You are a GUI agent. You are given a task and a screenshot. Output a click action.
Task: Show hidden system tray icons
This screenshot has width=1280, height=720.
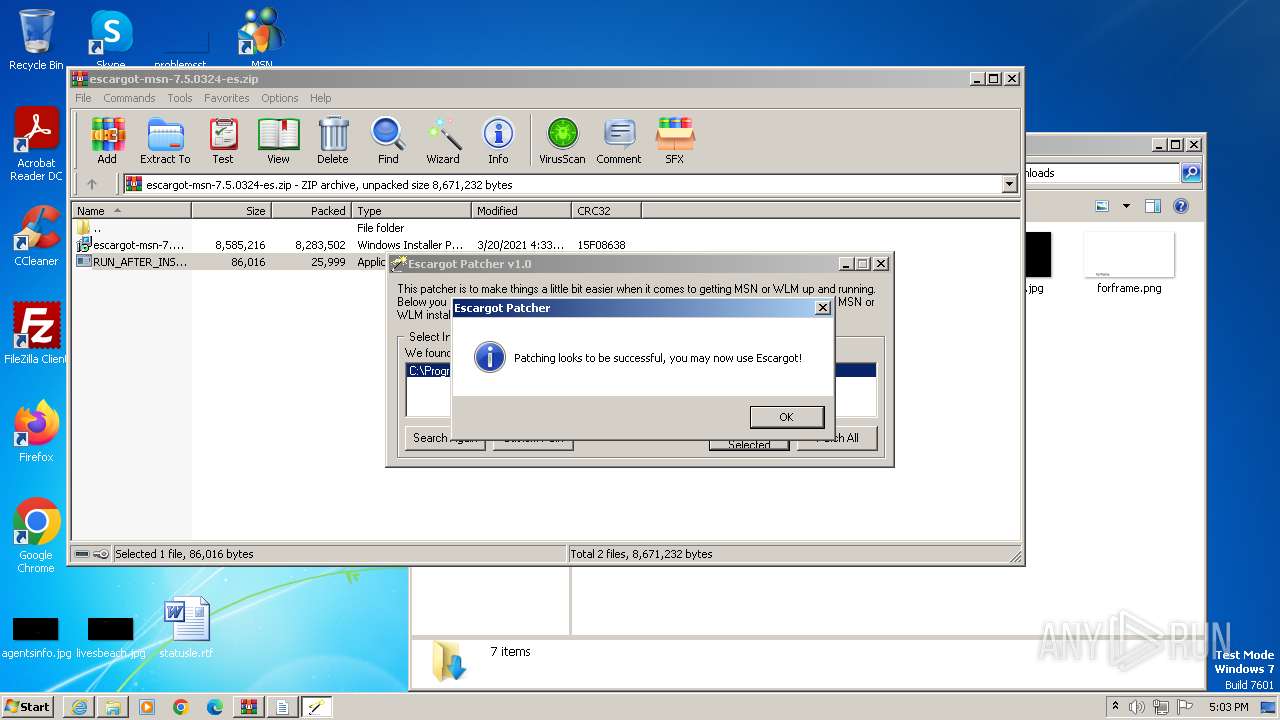coord(1115,706)
